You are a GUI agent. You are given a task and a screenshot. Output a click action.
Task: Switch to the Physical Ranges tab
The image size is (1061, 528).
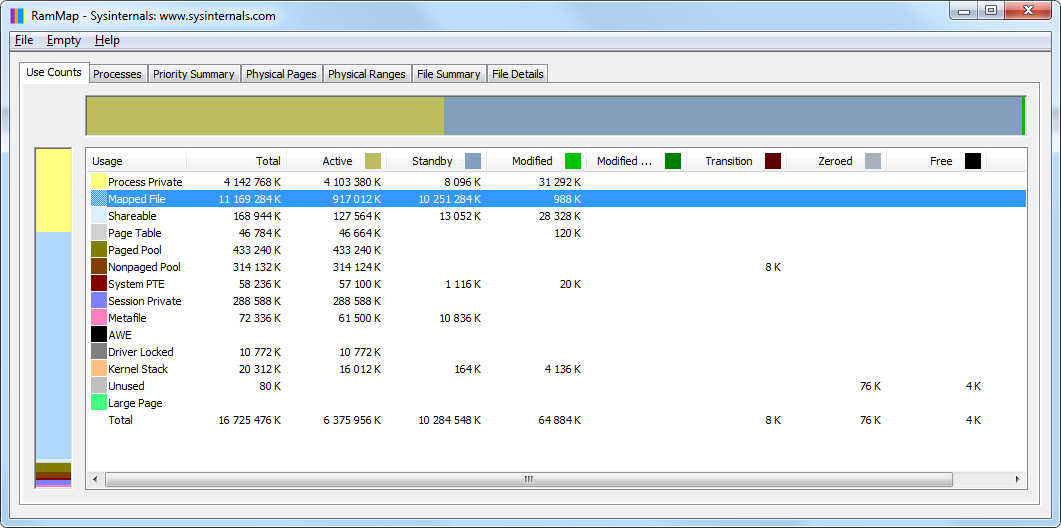[367, 74]
